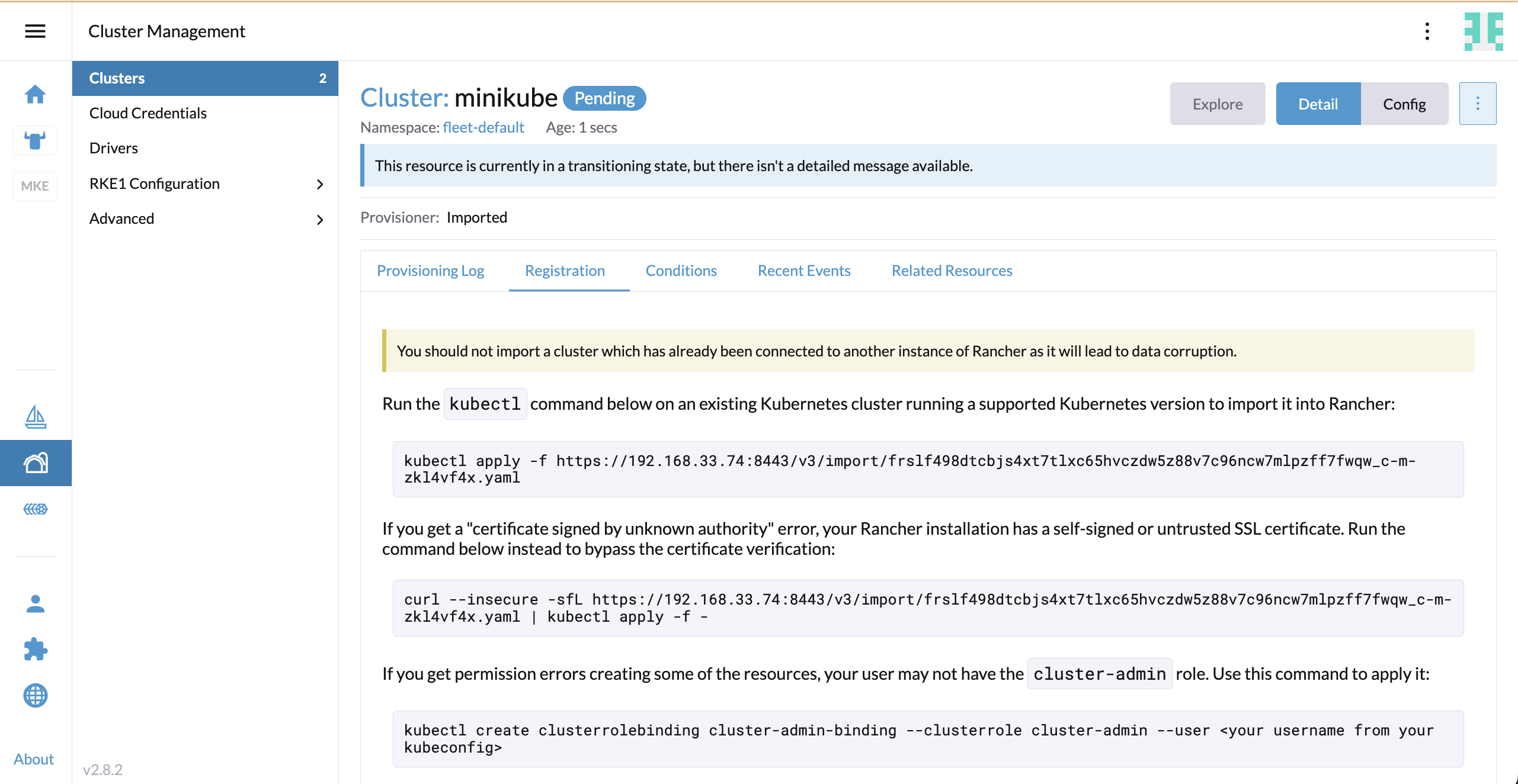Open the Cluster Management barn icon

(36, 462)
